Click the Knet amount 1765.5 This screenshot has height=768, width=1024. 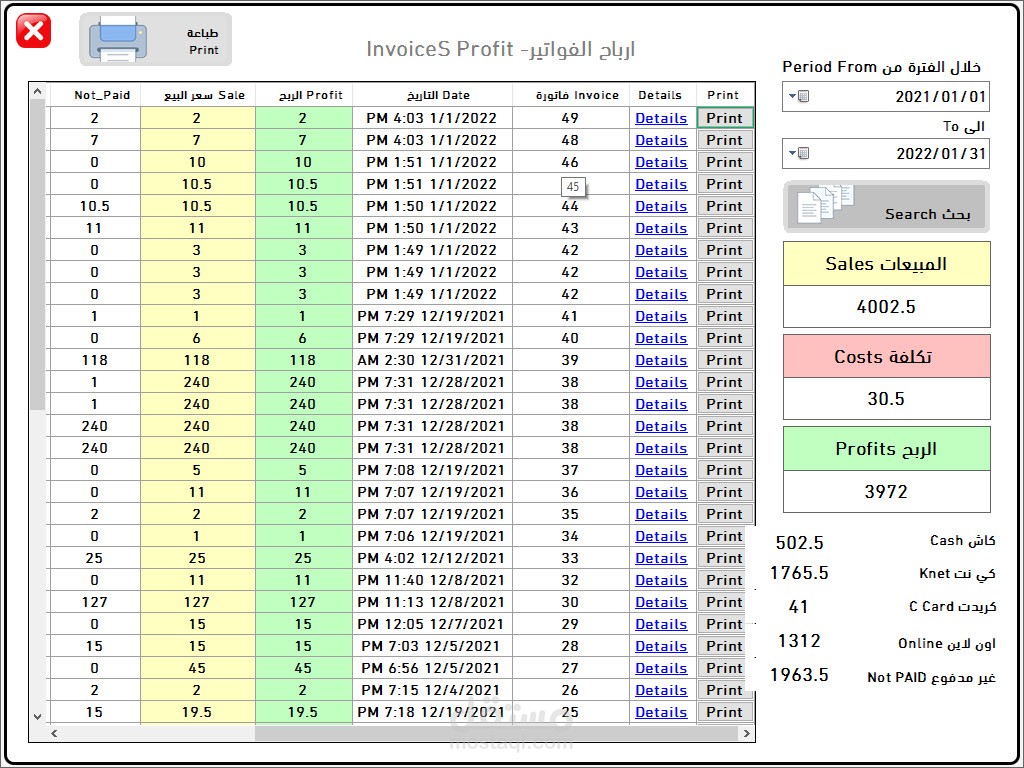pyautogui.click(x=799, y=573)
